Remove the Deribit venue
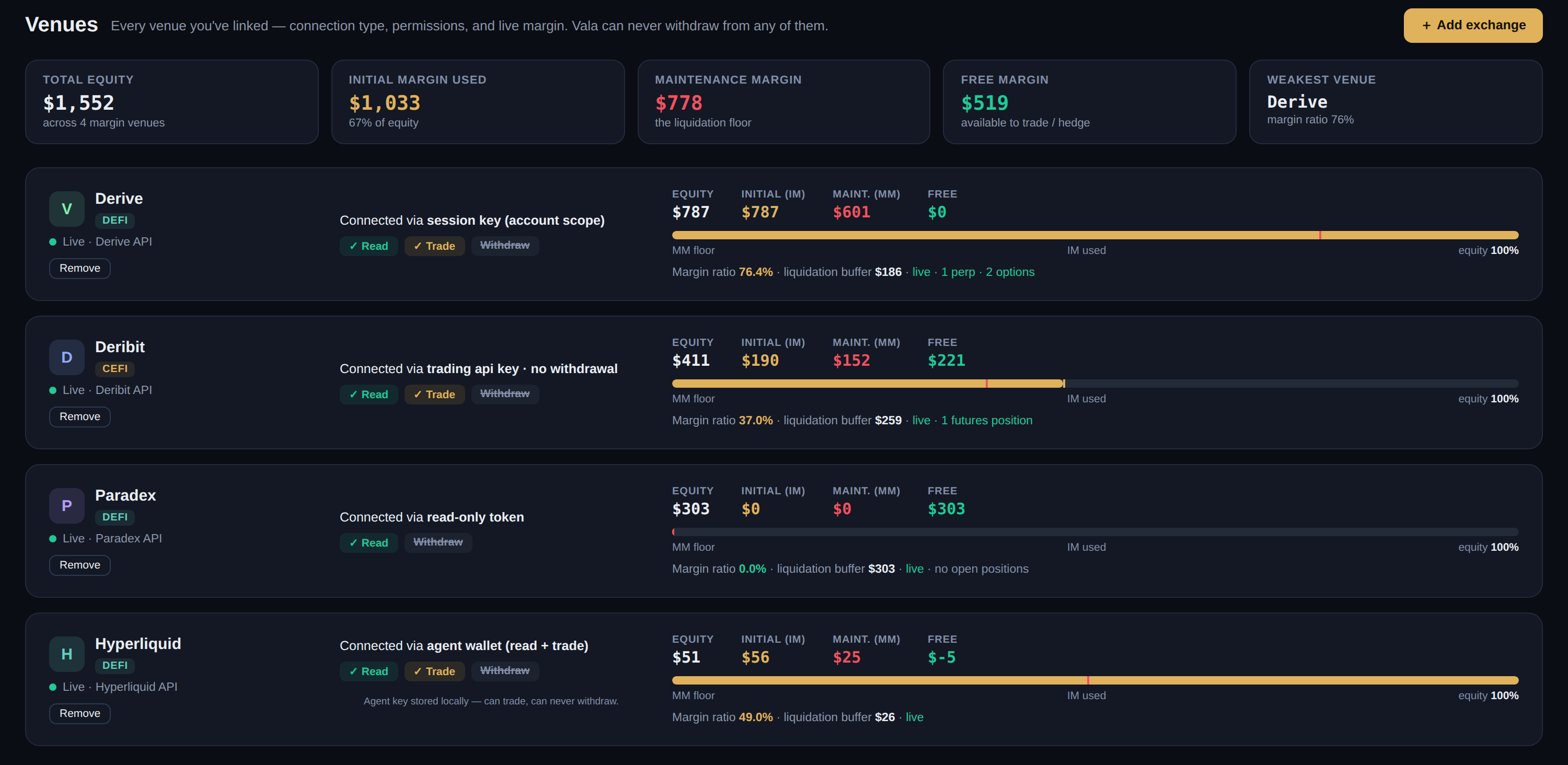The height and width of the screenshot is (765, 1568). tap(80, 417)
